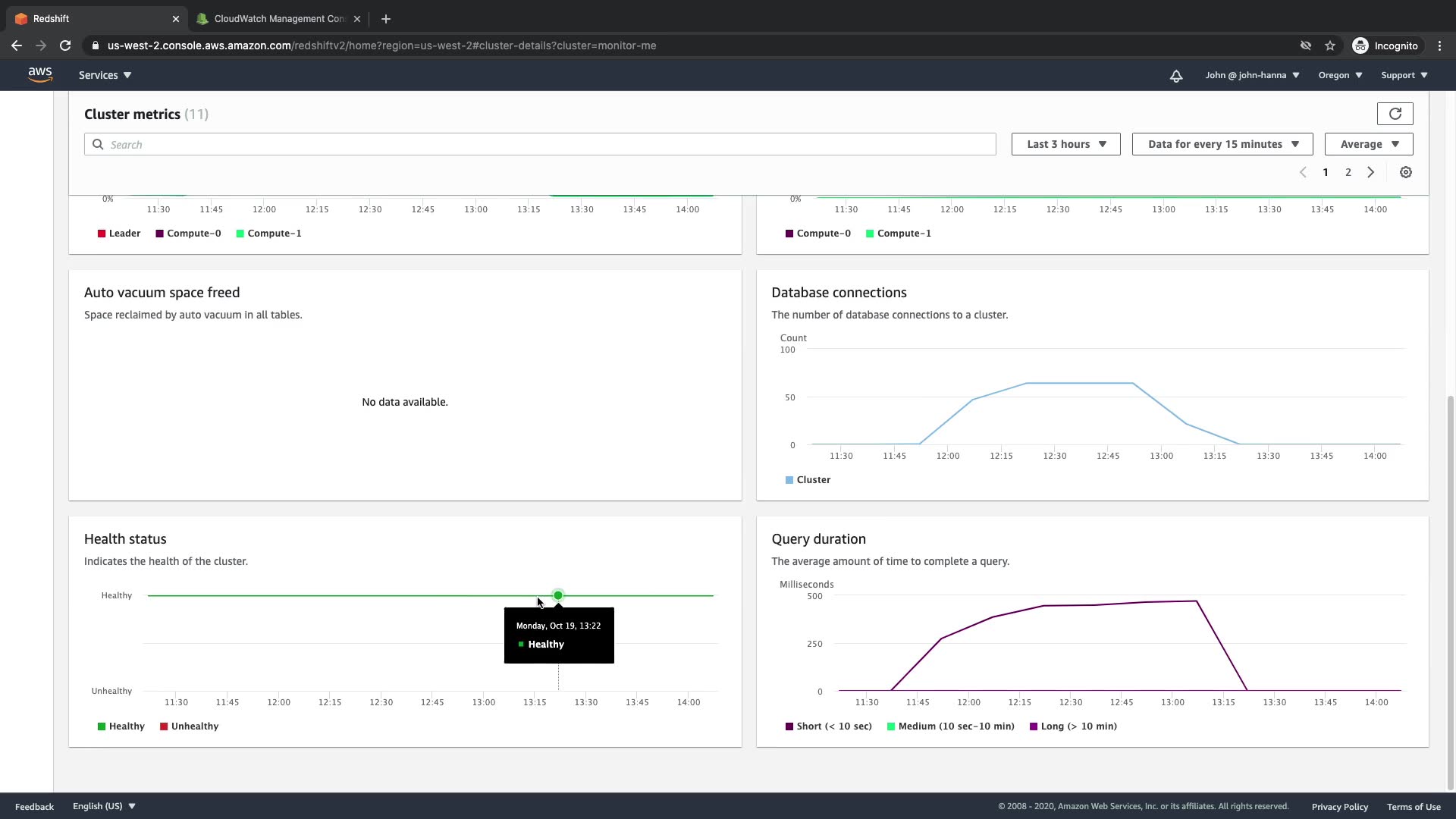Go to metrics page 2
This screenshot has height=819, width=1456.
tap(1348, 172)
